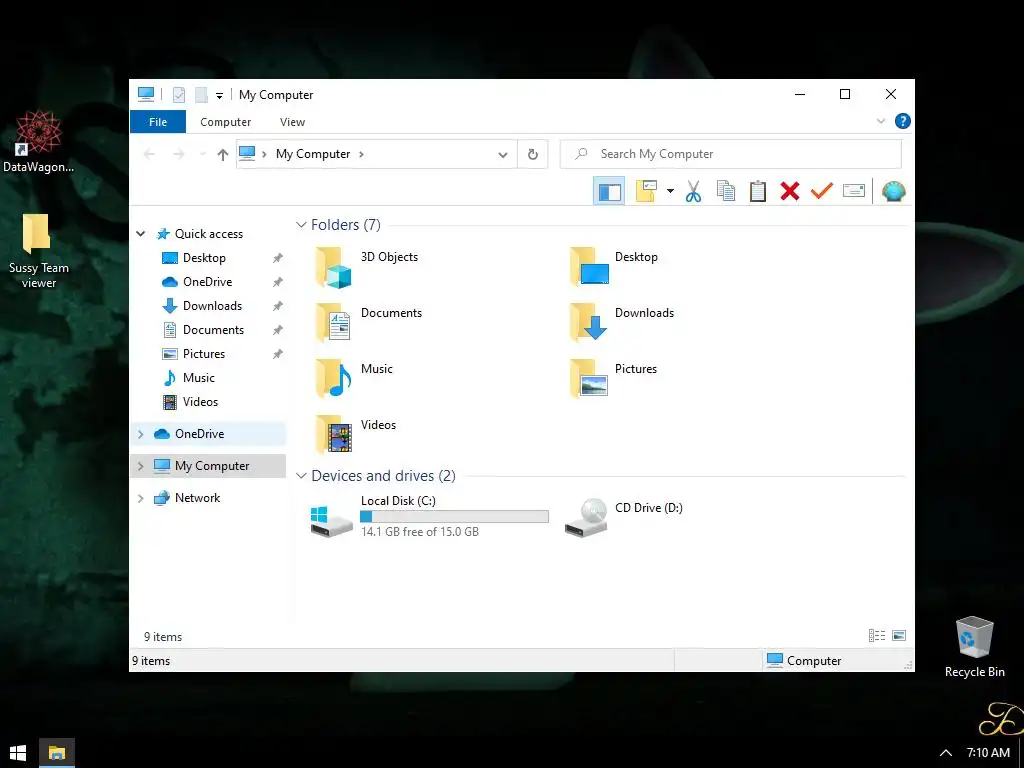The height and width of the screenshot is (768, 1024).
Task: Click the 7:10 AM taskbar clock
Action: tap(988, 753)
